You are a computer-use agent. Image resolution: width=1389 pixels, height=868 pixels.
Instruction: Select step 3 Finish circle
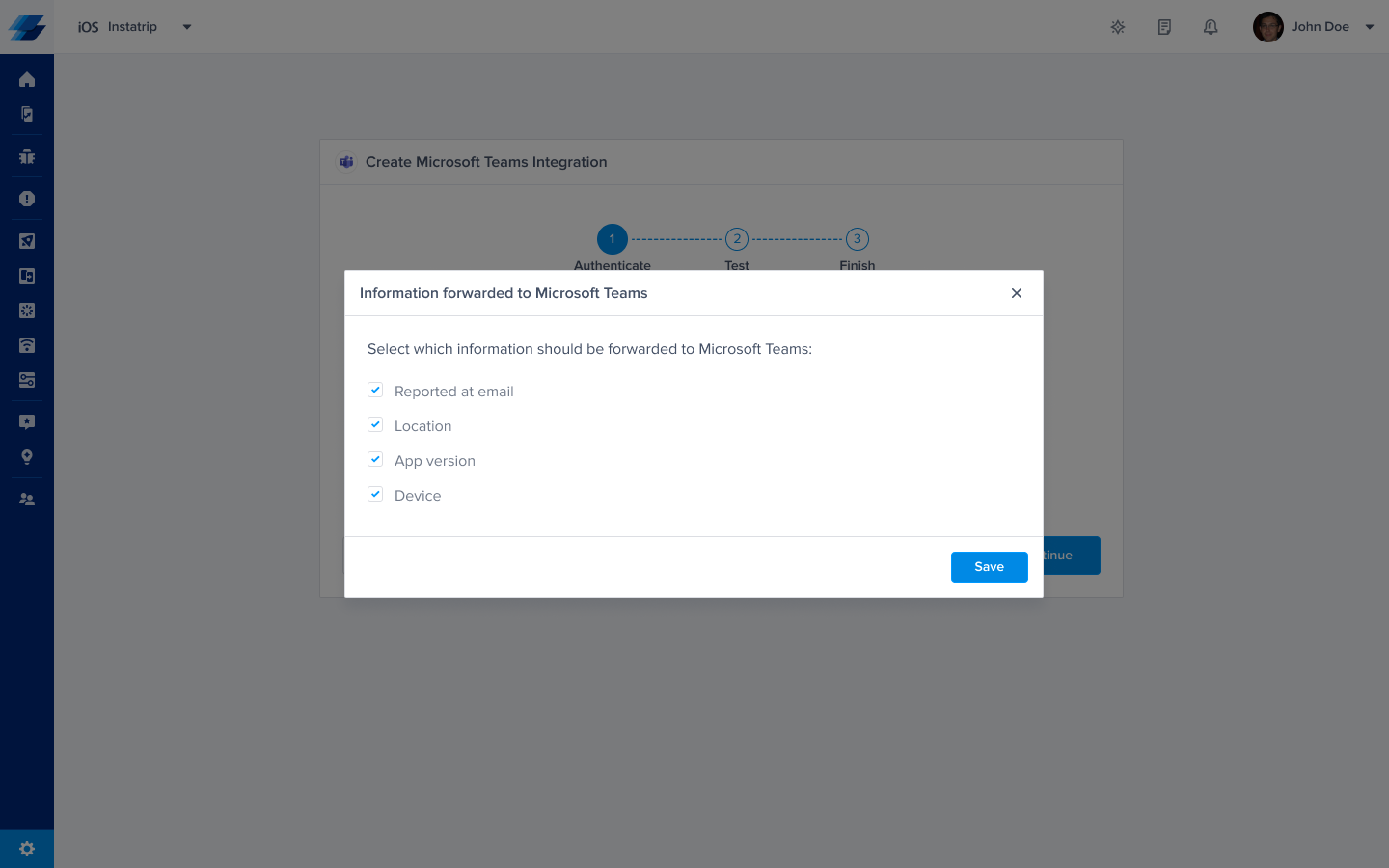(x=858, y=239)
